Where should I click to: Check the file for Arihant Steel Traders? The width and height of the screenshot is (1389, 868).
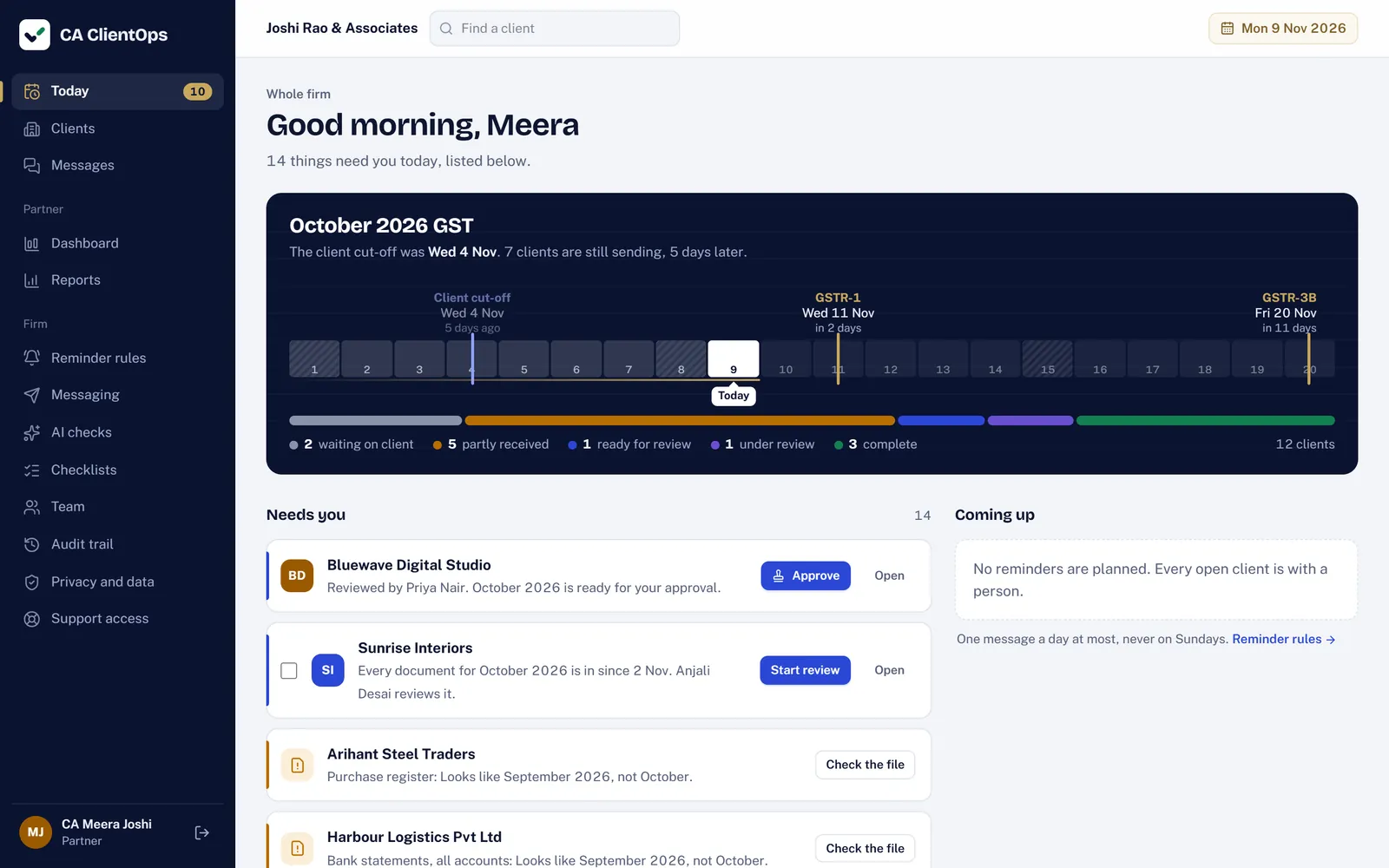[x=865, y=765]
